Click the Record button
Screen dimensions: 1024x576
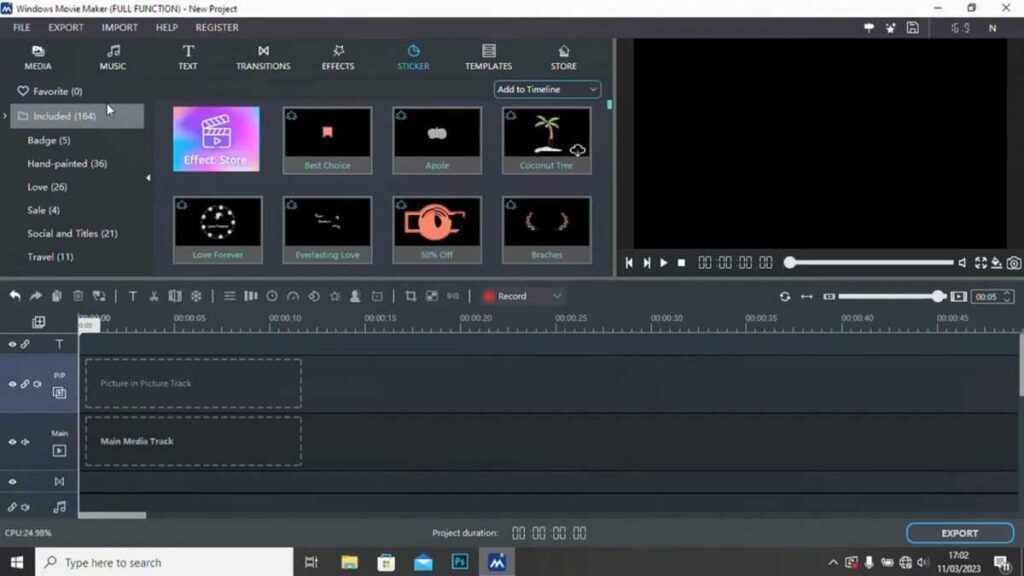(513, 296)
